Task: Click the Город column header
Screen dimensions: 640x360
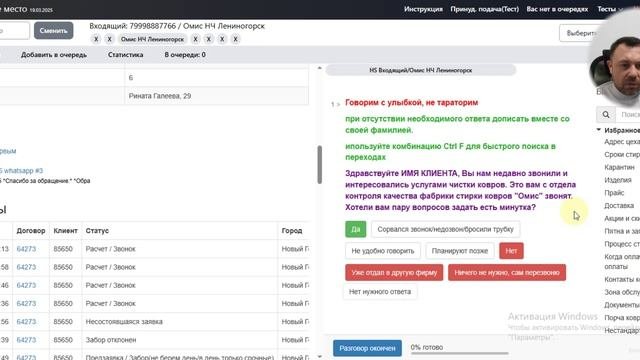Action: 292,231
